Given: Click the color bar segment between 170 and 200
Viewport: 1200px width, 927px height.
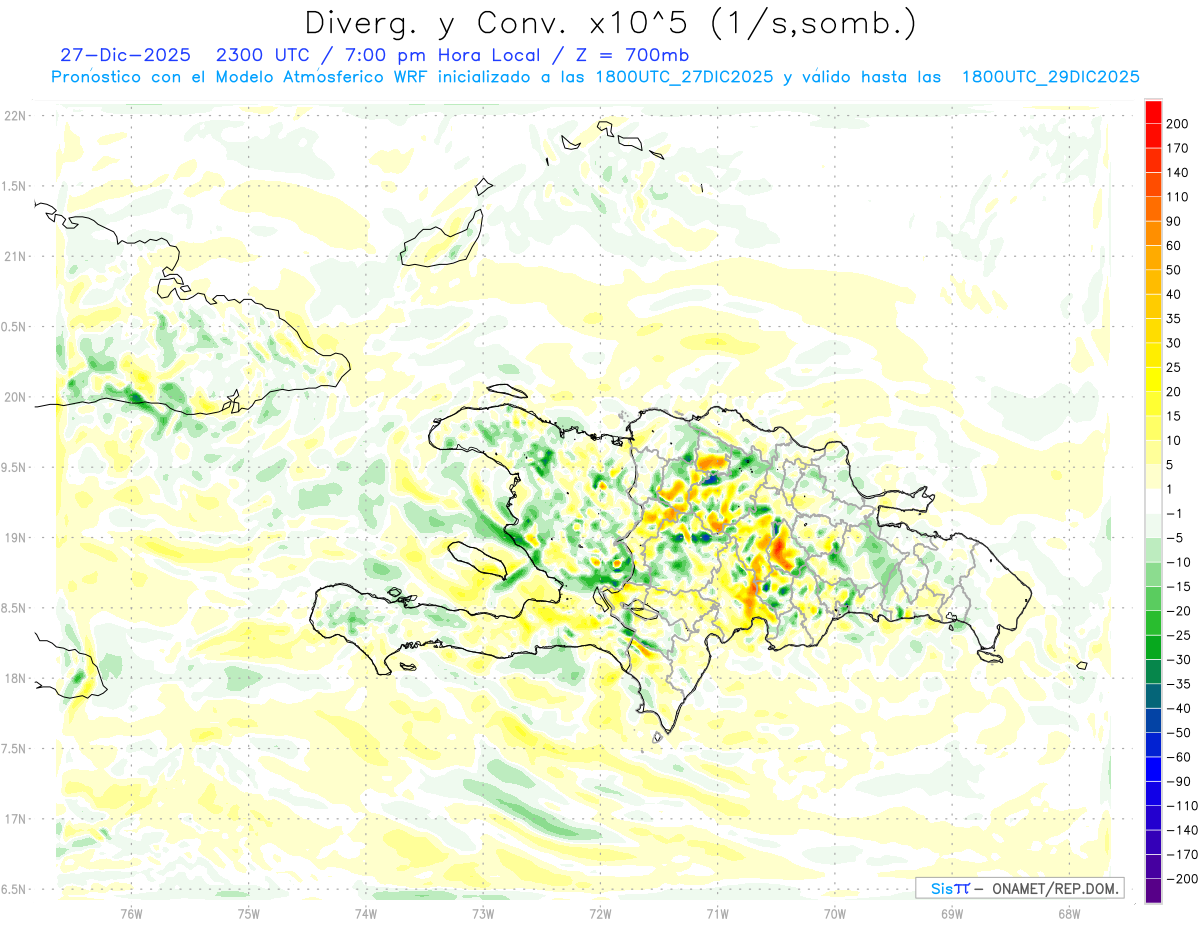Looking at the screenshot, I should coord(1154,136).
